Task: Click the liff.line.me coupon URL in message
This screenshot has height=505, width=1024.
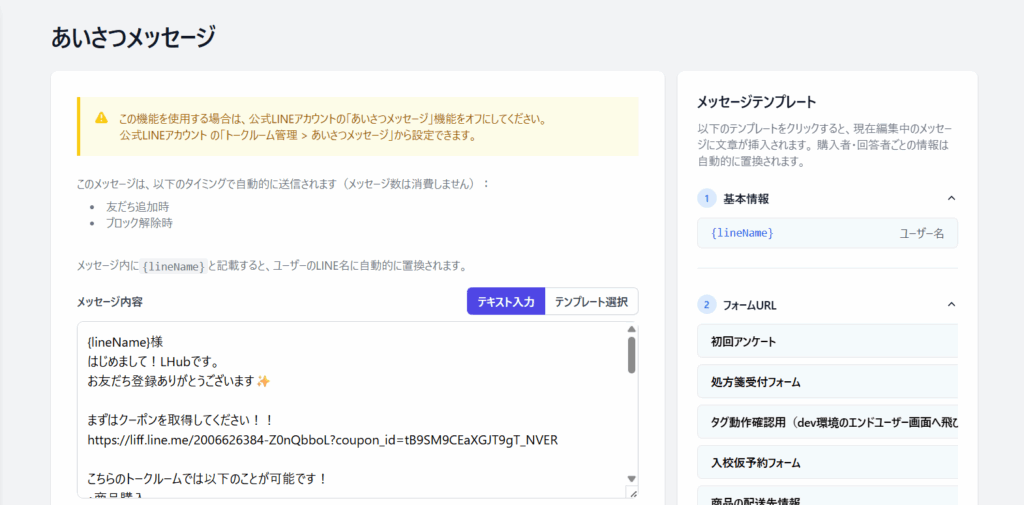Action: (322, 440)
